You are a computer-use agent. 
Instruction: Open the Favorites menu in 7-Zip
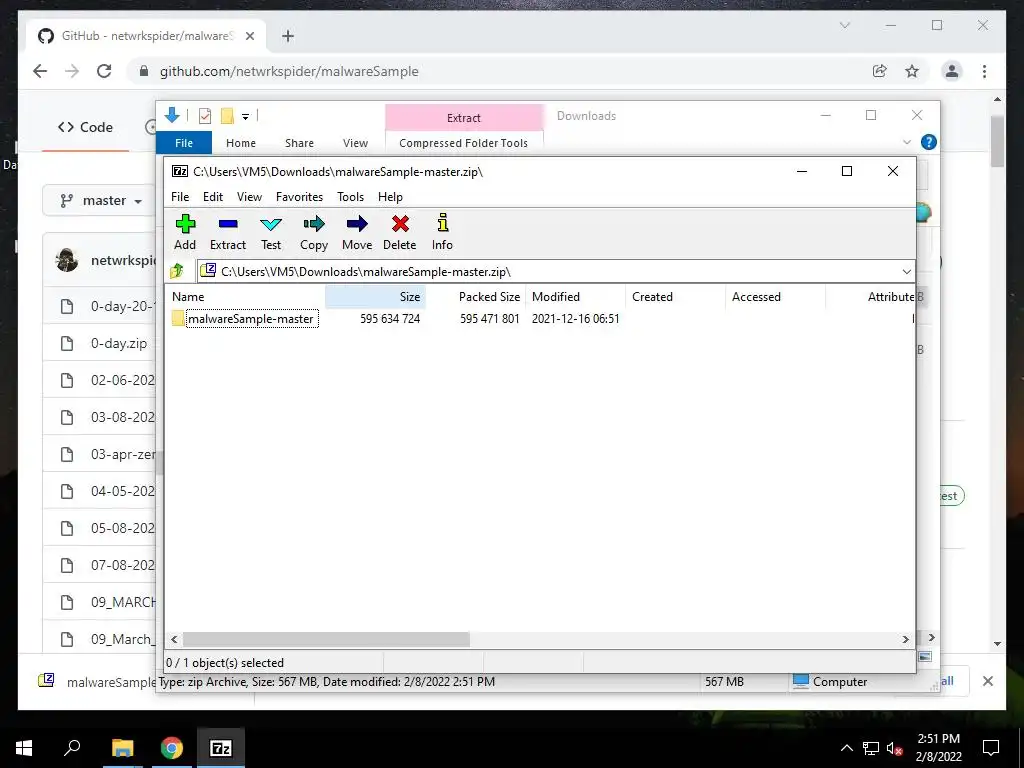tap(299, 197)
